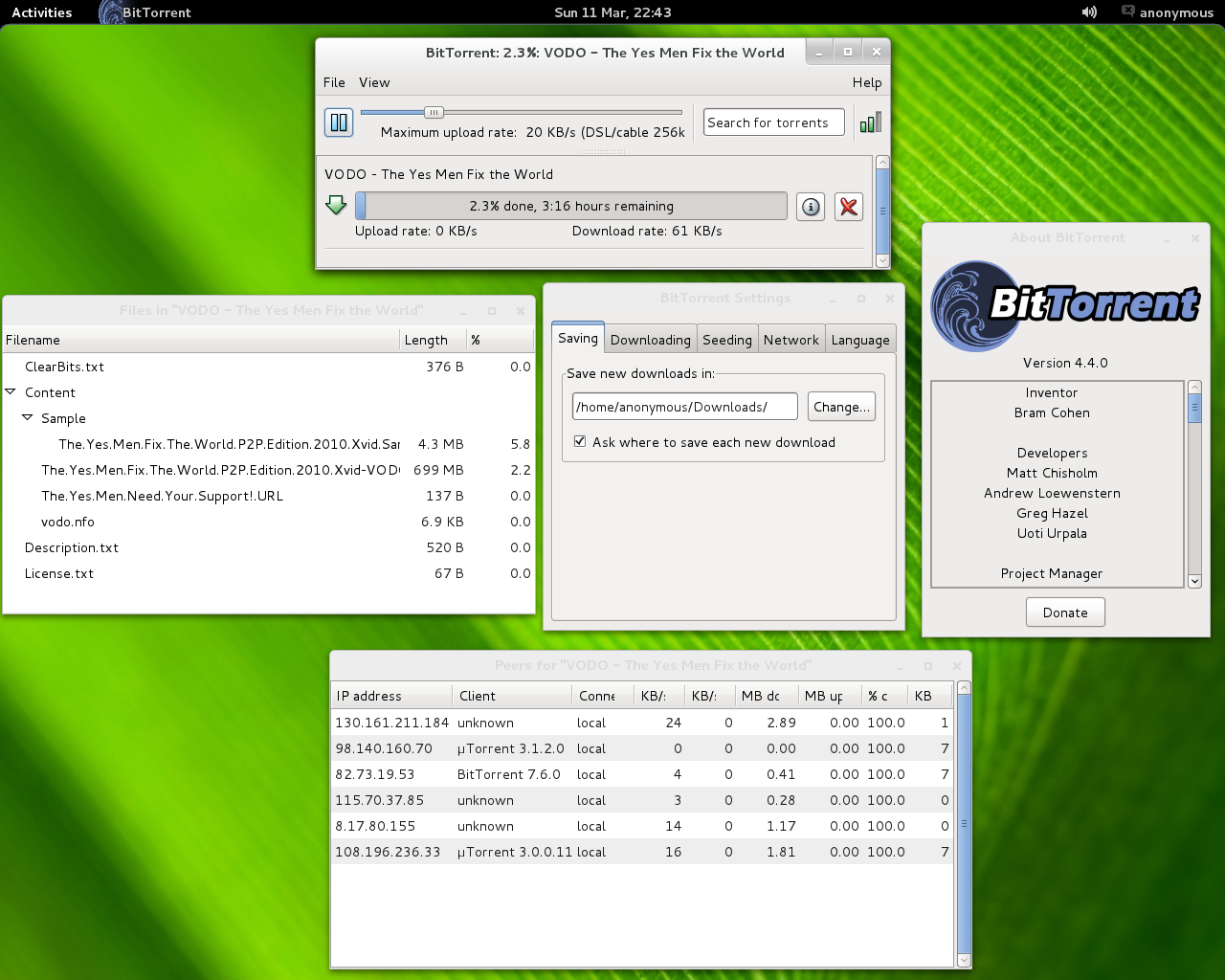Select peer 82.73.19.53
1225x980 pixels.
642,774
